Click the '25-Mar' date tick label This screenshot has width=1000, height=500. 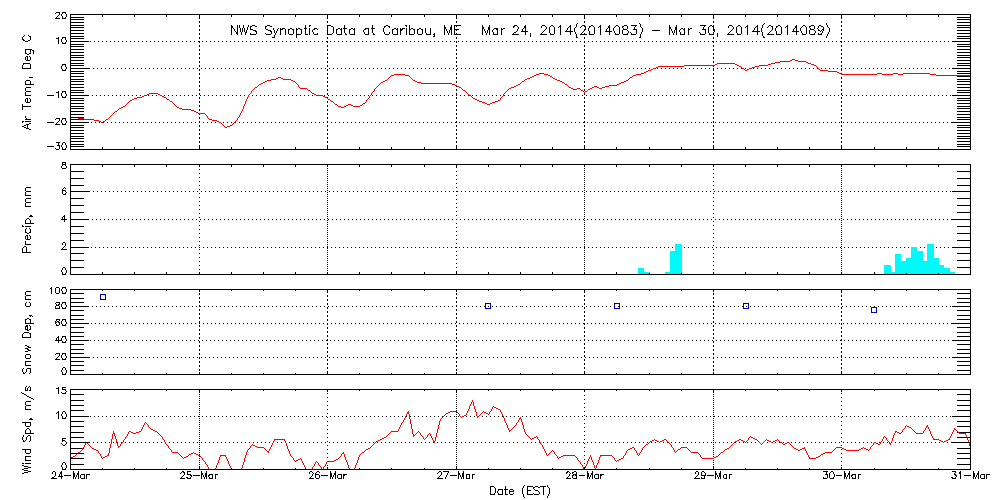coord(200,477)
